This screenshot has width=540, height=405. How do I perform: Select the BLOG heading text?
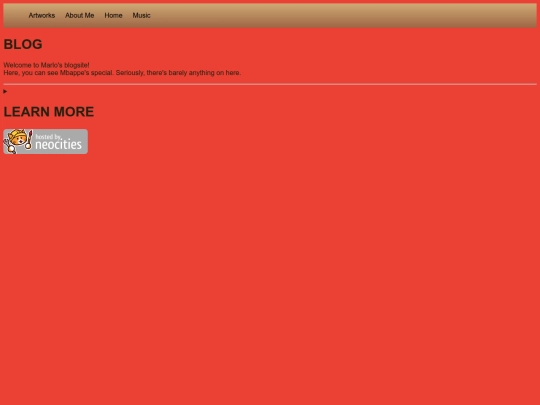click(x=23, y=44)
